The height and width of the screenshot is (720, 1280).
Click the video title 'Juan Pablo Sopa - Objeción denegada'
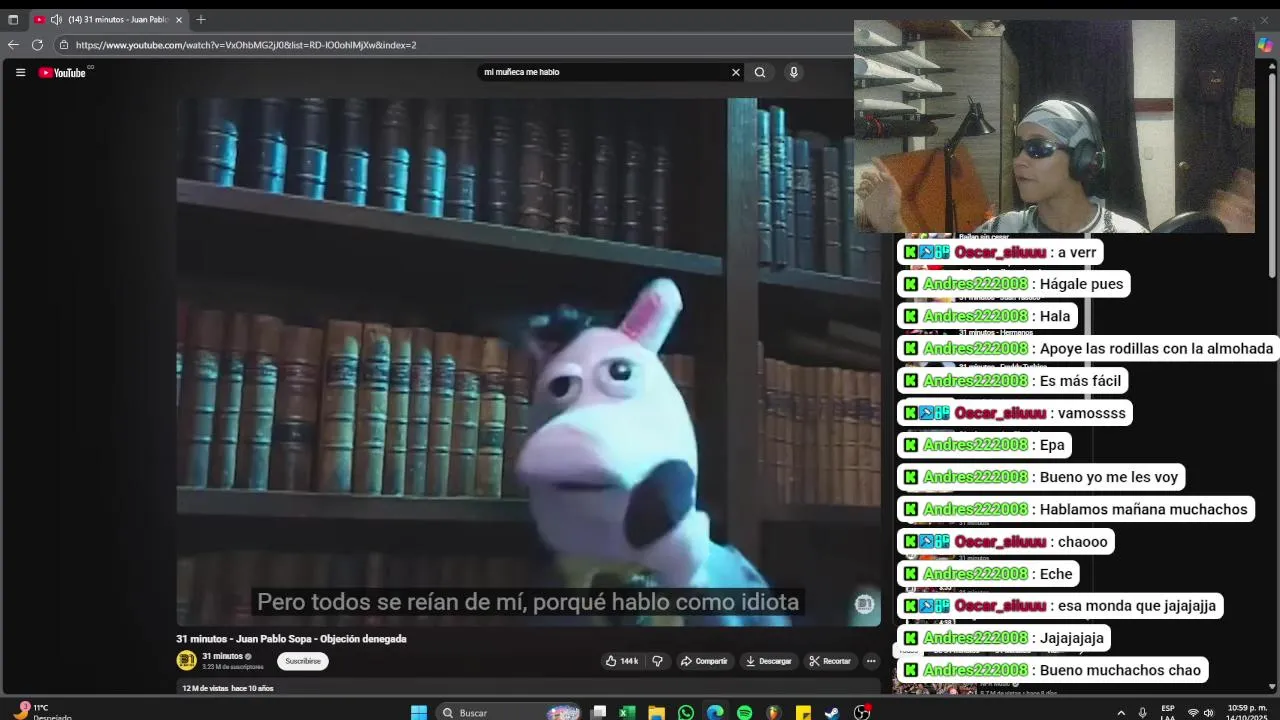(x=291, y=639)
